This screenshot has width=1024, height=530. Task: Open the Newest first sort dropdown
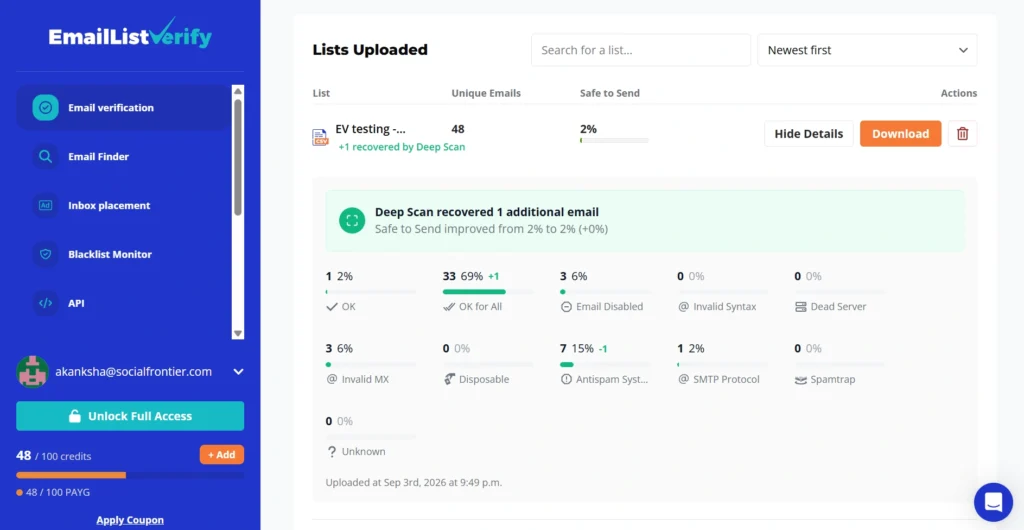tap(867, 50)
